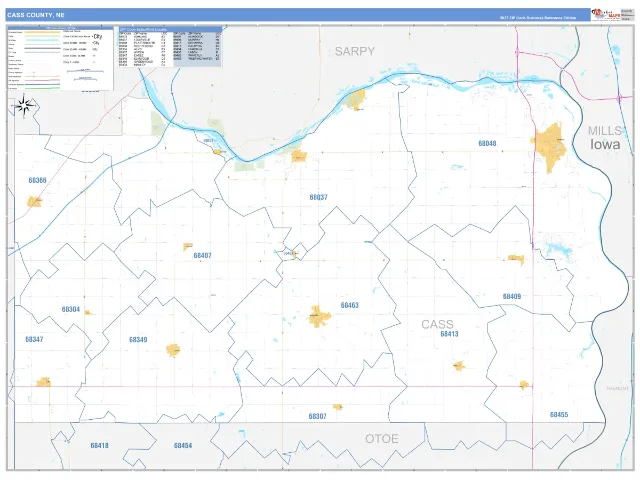Click the orange town area beside the 68463 label
This screenshot has height=480, width=640.
click(x=319, y=316)
